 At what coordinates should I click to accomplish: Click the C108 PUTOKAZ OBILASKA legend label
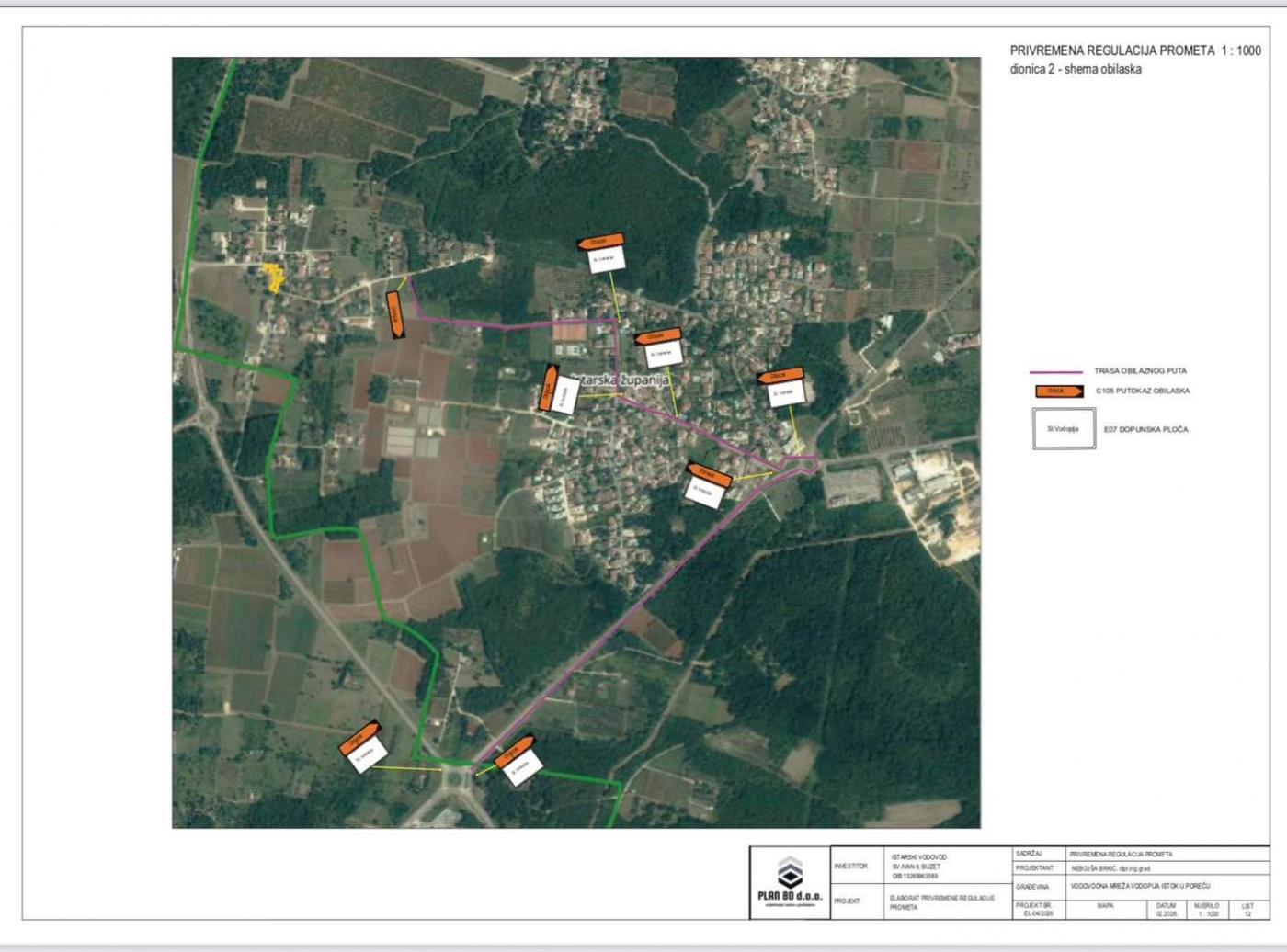tap(1142, 391)
